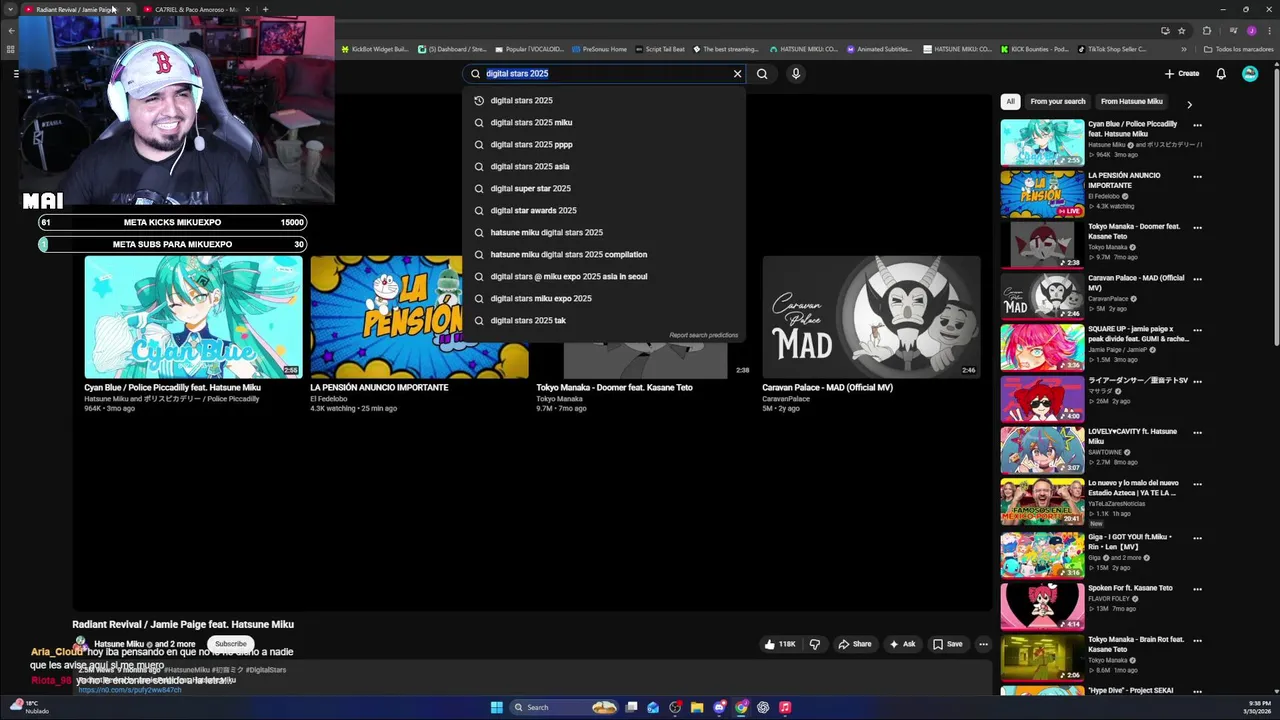Open options menu for Tokyo Manaka Doomer sidebar video
The height and width of the screenshot is (720, 1280).
(1197, 228)
